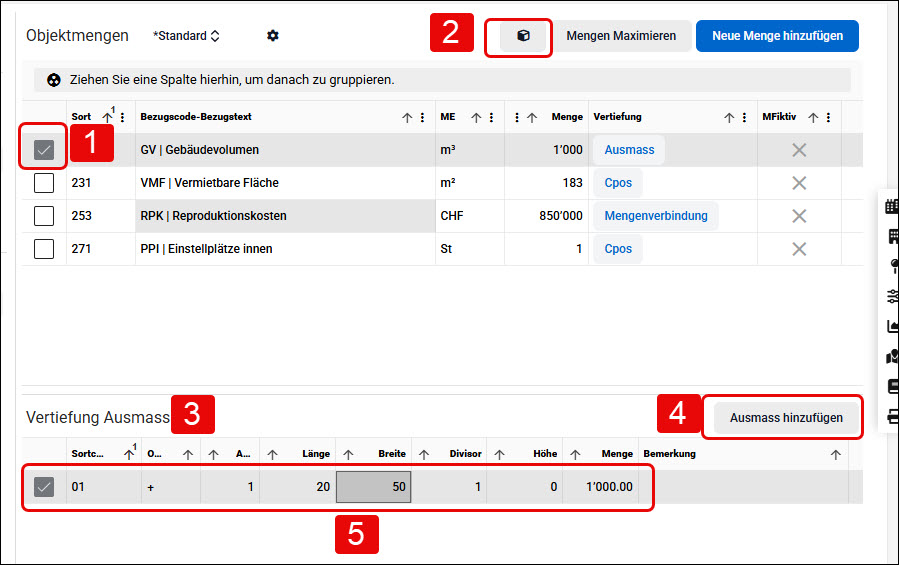Sort the upper Menge column arrow
The width and height of the screenshot is (899, 565).
click(x=532, y=117)
